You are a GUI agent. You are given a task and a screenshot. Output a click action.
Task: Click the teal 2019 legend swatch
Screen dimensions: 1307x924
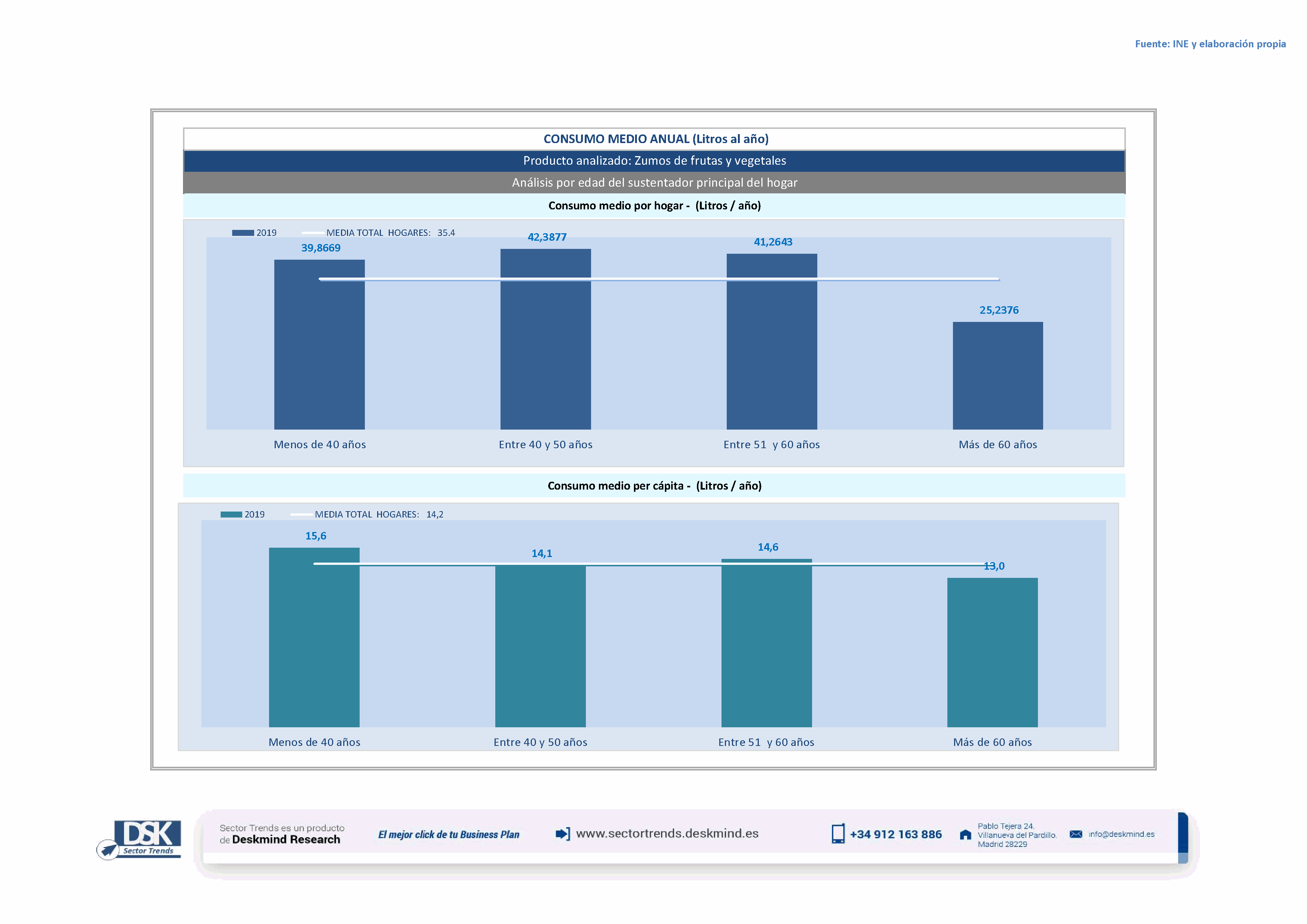pyautogui.click(x=231, y=514)
